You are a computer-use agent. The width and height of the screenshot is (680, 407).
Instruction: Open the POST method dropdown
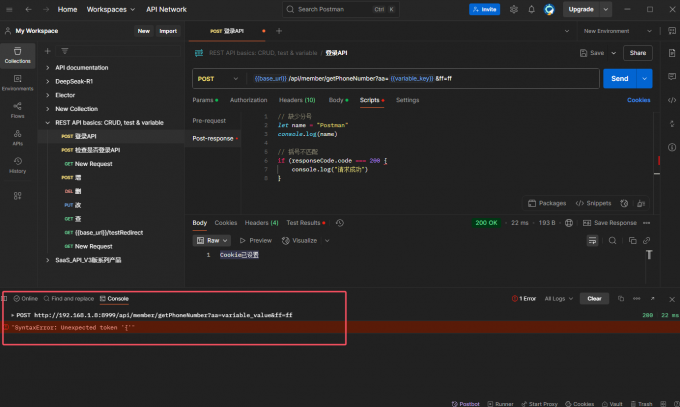tap(218, 79)
